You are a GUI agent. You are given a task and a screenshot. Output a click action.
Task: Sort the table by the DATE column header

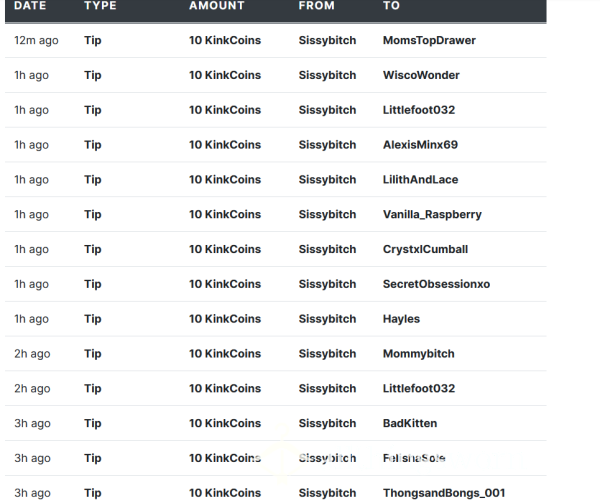(x=30, y=6)
